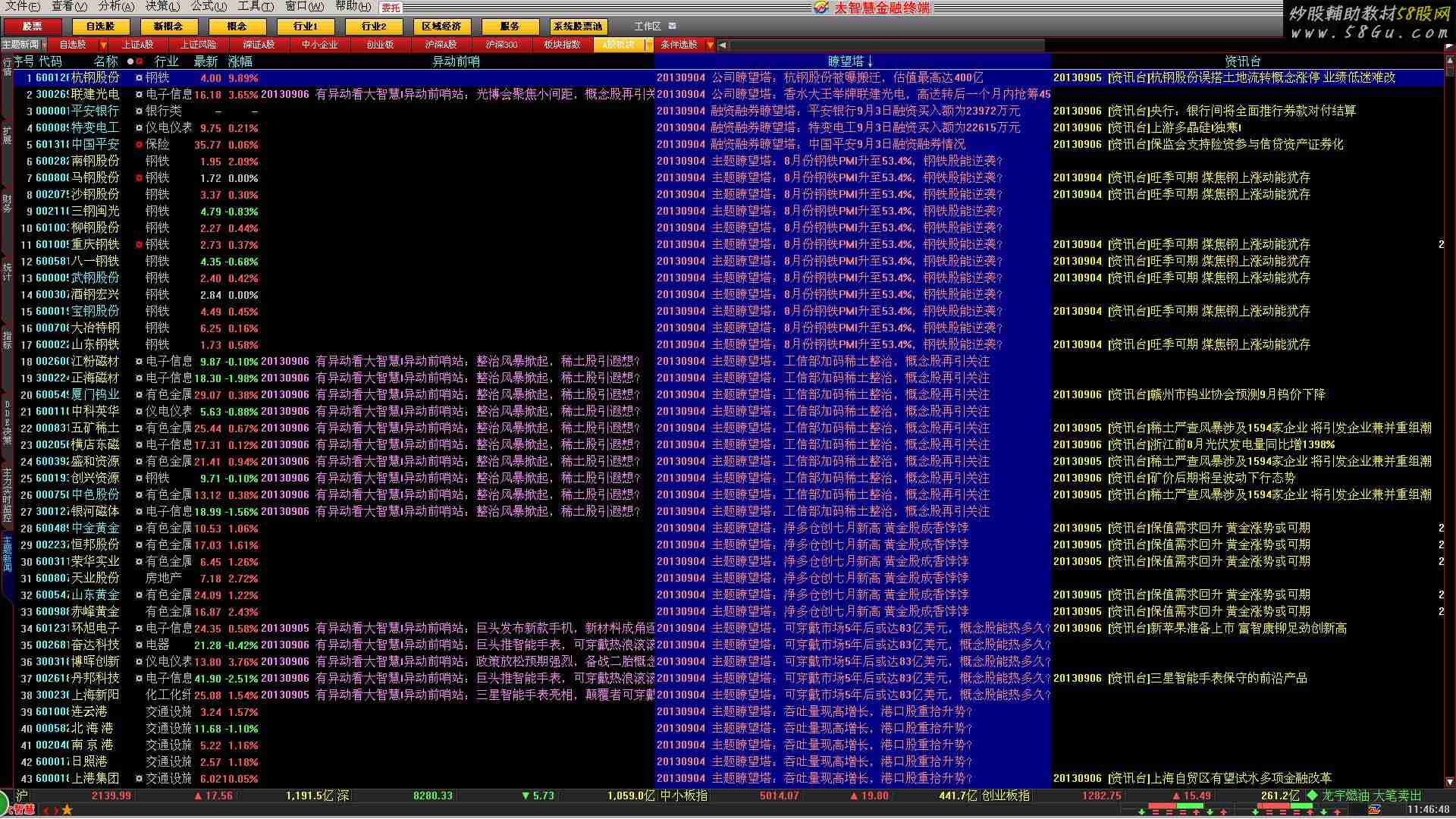Select the 山东黄金 stock row
1456x819 pixels.
729,595
